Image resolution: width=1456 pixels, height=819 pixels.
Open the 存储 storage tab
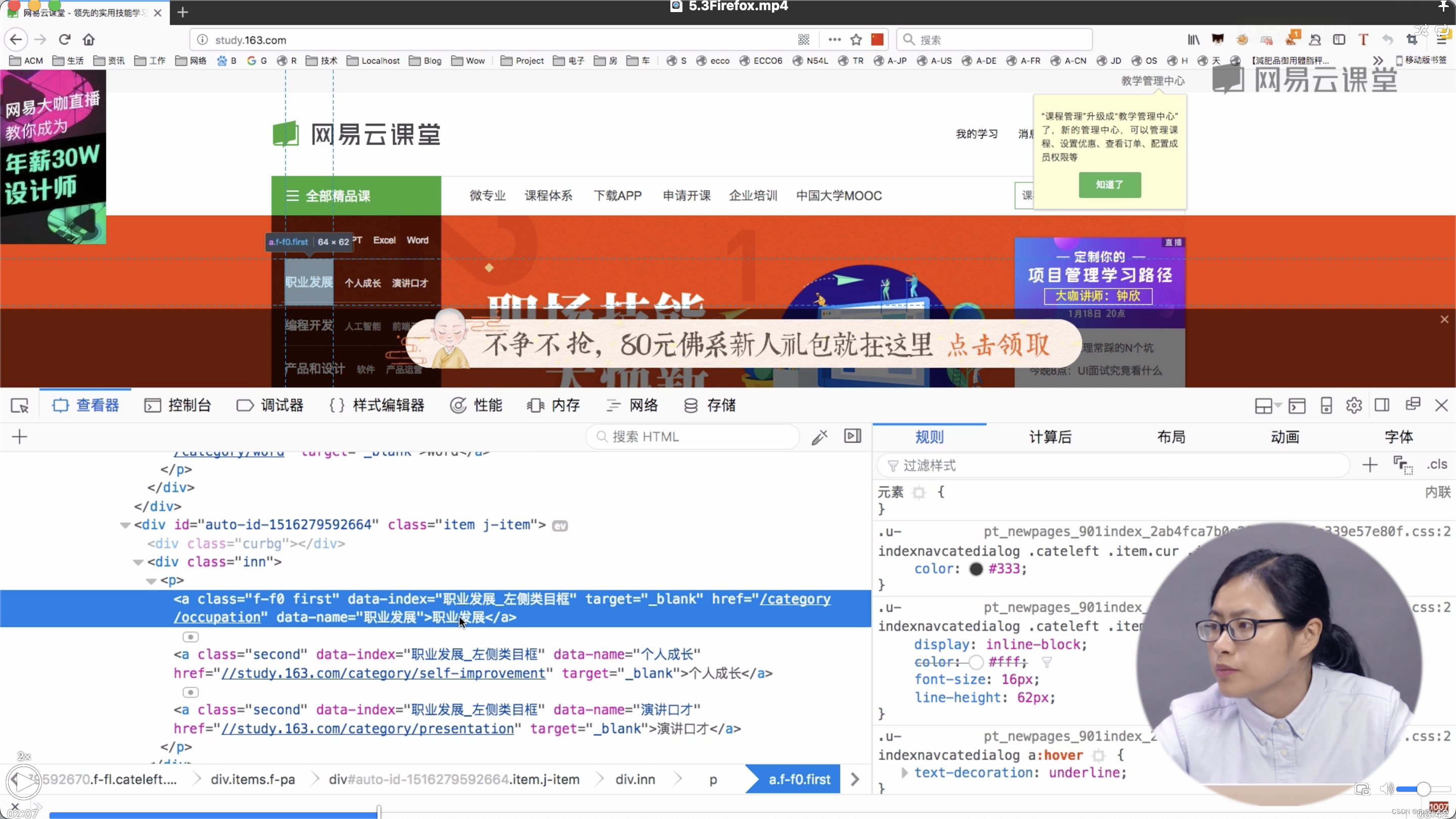[x=710, y=405]
